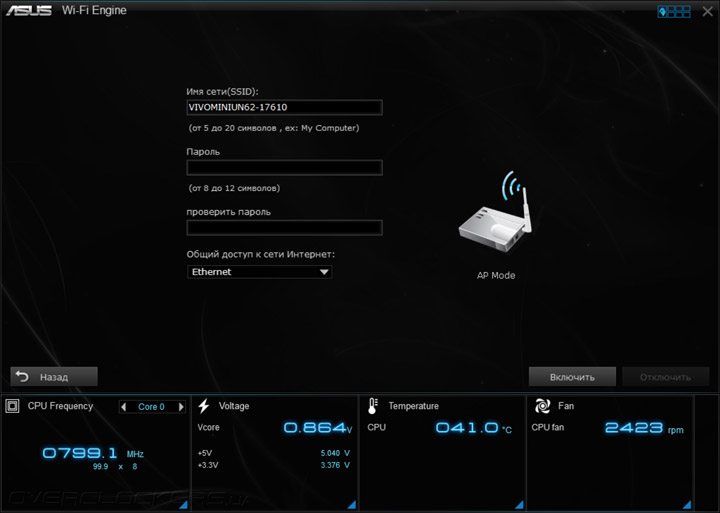The width and height of the screenshot is (720, 513).
Task: Click the Temperature thermometer icon
Action: click(x=373, y=406)
